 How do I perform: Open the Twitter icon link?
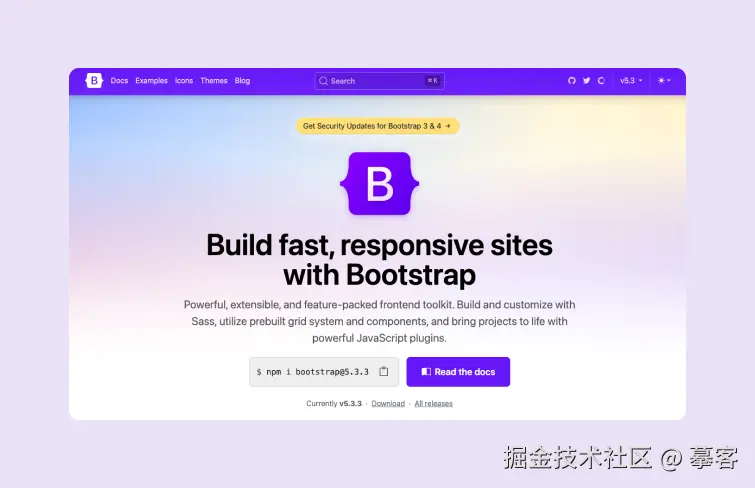pyautogui.click(x=586, y=80)
